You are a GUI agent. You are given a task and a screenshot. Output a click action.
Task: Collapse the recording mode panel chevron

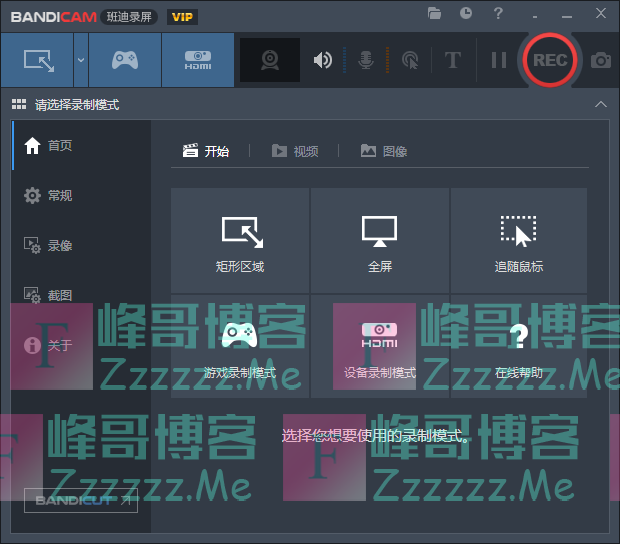point(600,105)
